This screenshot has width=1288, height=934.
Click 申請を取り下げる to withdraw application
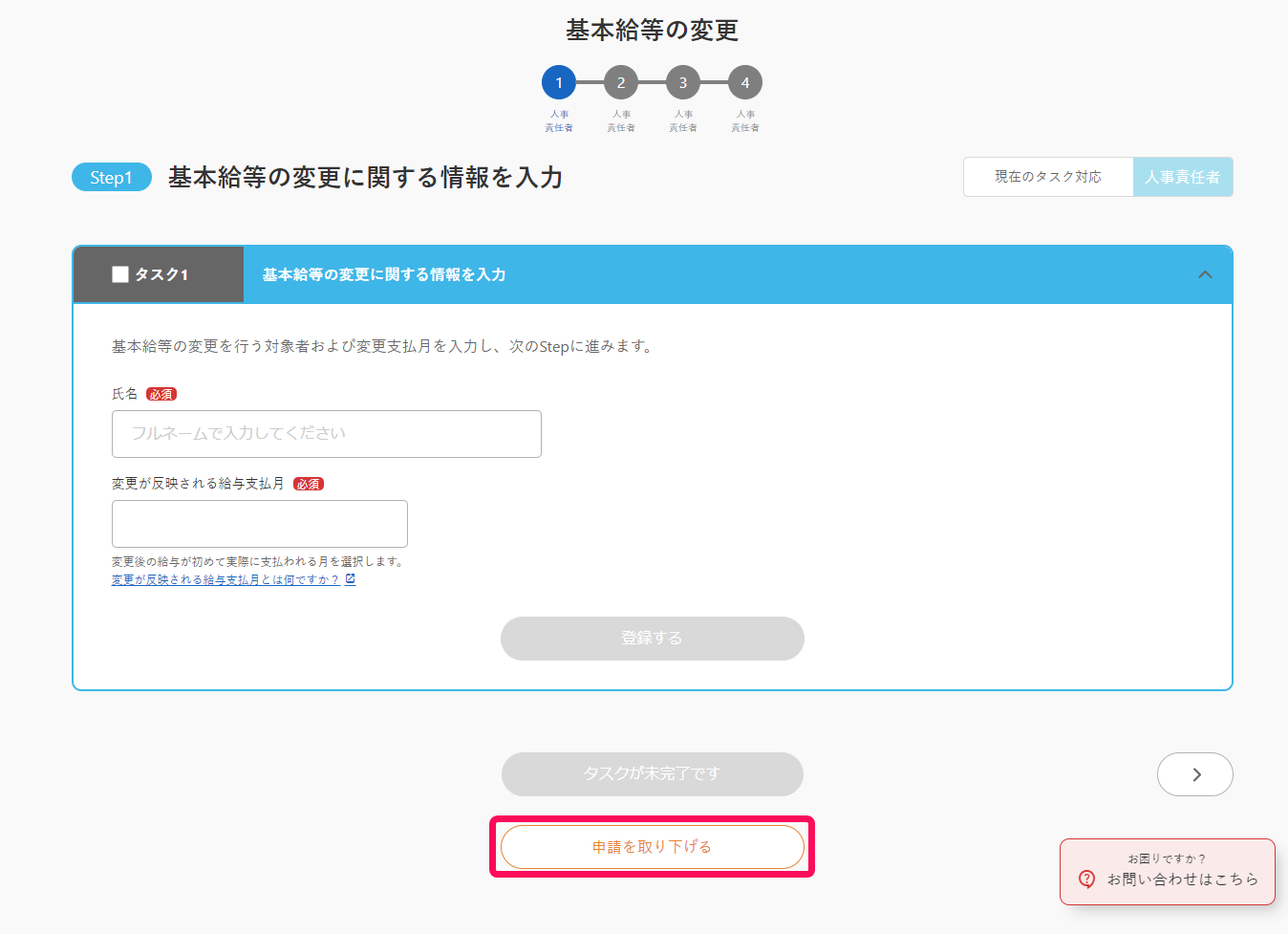(x=653, y=847)
